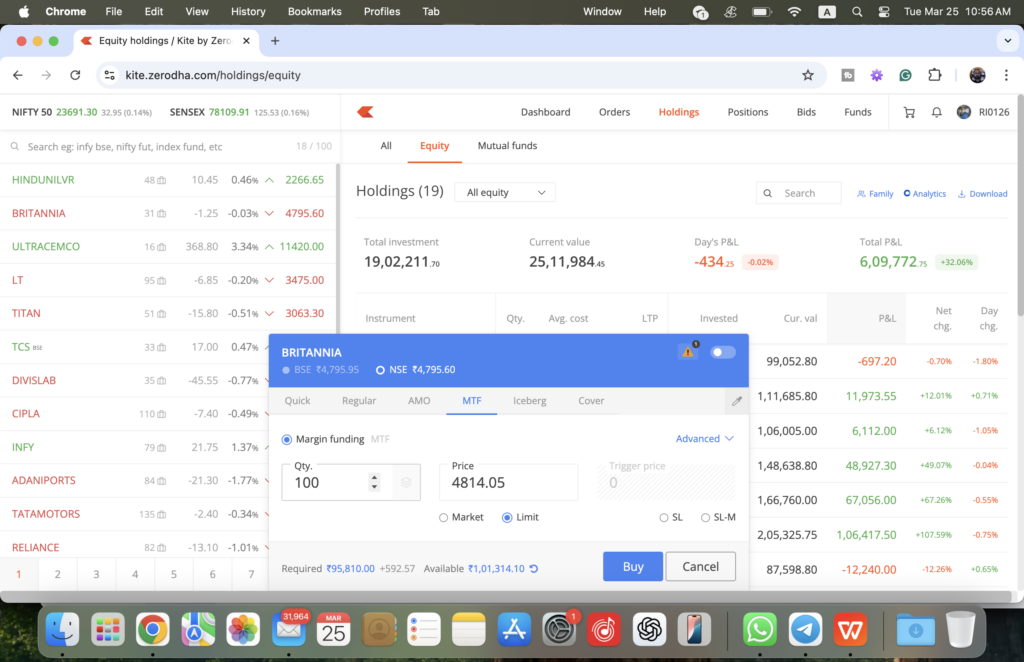Open the Bids page

coord(806,112)
